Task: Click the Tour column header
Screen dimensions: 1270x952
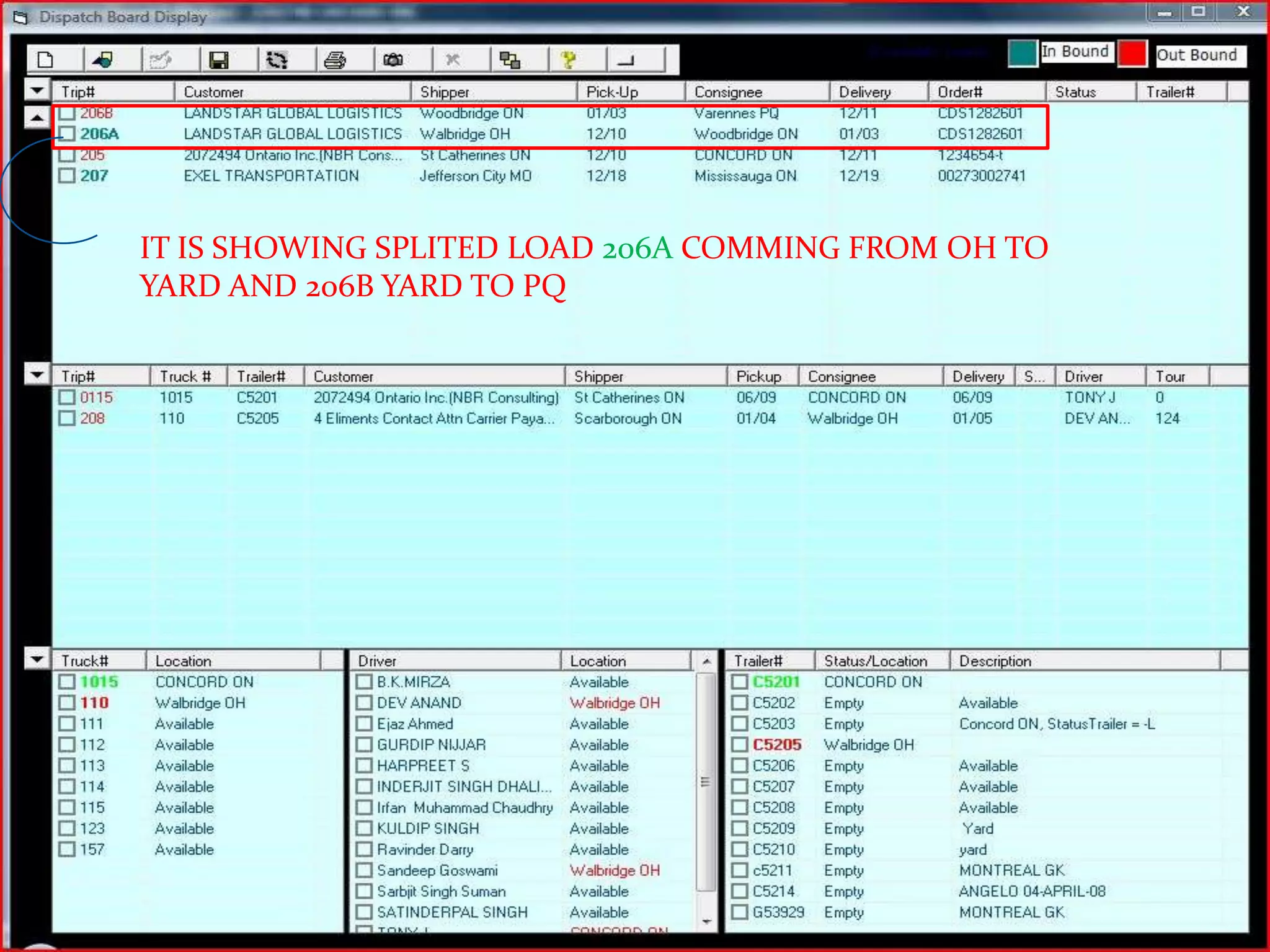Action: (1177, 376)
